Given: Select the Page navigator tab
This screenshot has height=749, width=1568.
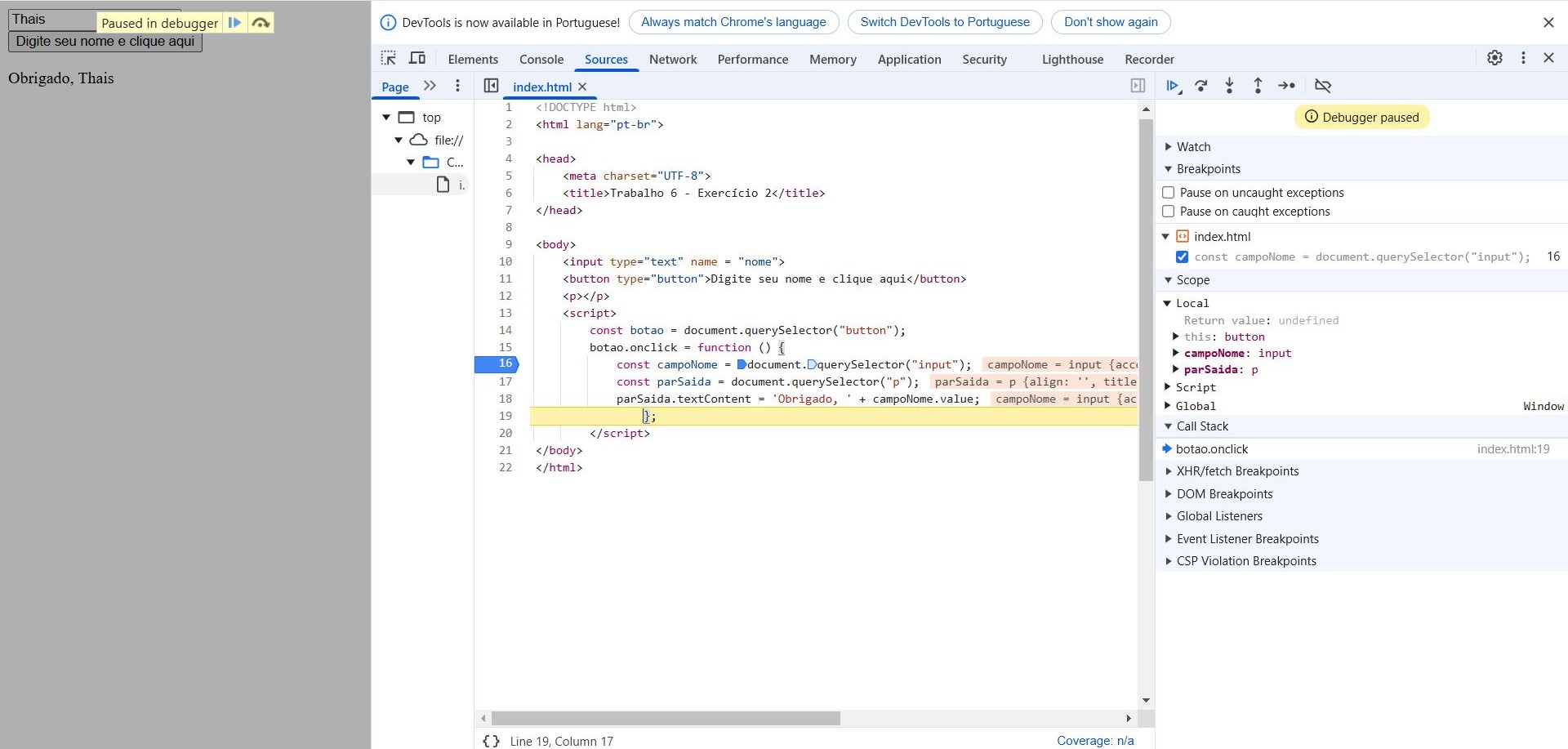Looking at the screenshot, I should (x=395, y=87).
